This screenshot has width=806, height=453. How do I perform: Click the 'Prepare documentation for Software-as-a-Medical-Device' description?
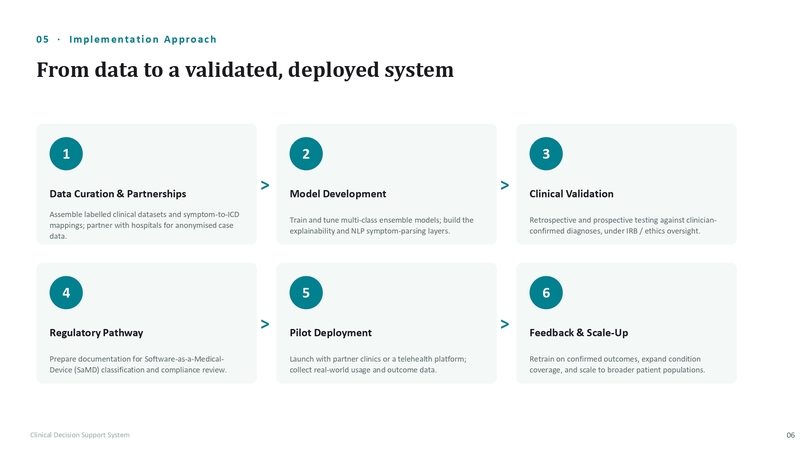(x=138, y=364)
